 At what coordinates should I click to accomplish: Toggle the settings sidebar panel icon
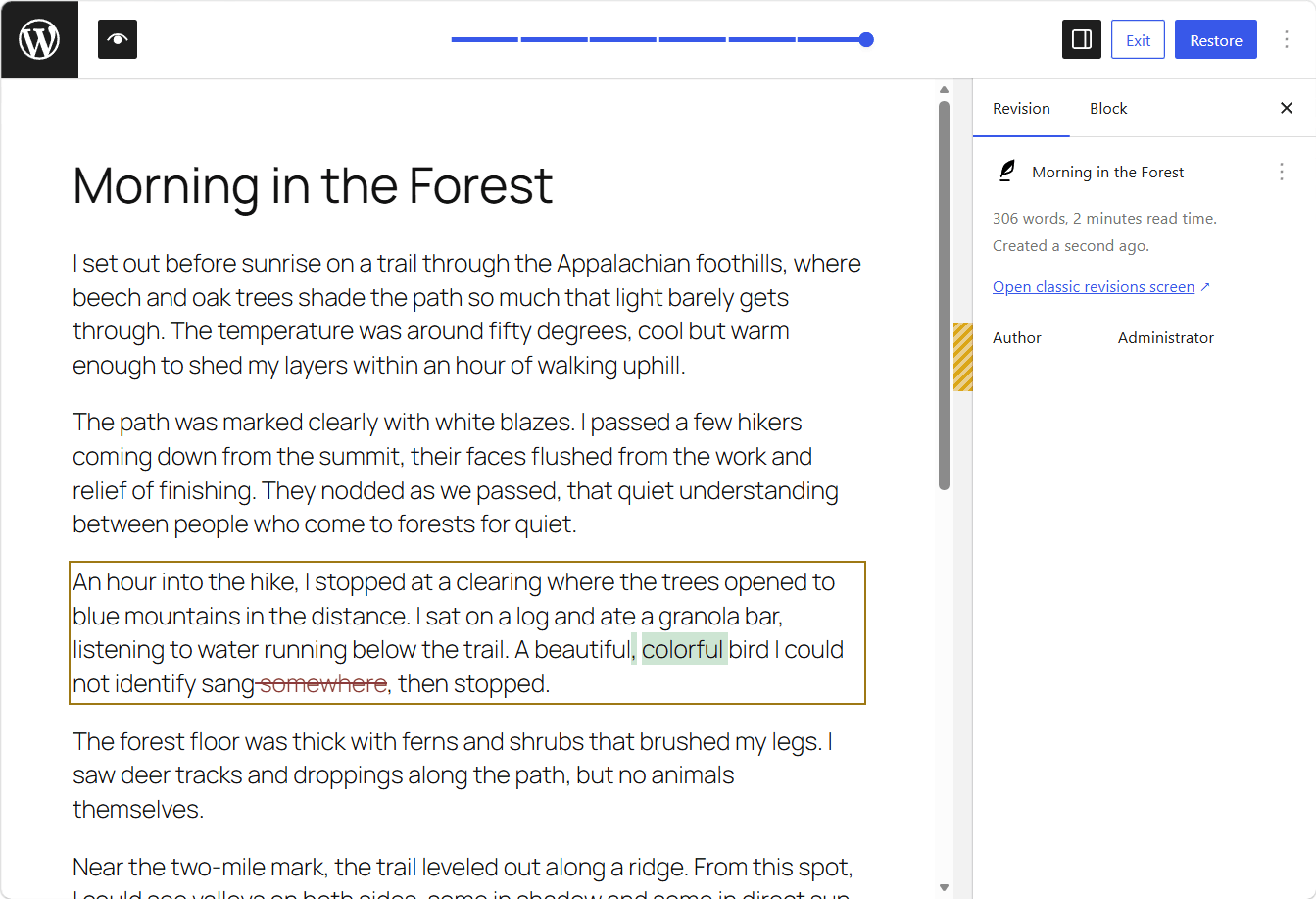1082,40
